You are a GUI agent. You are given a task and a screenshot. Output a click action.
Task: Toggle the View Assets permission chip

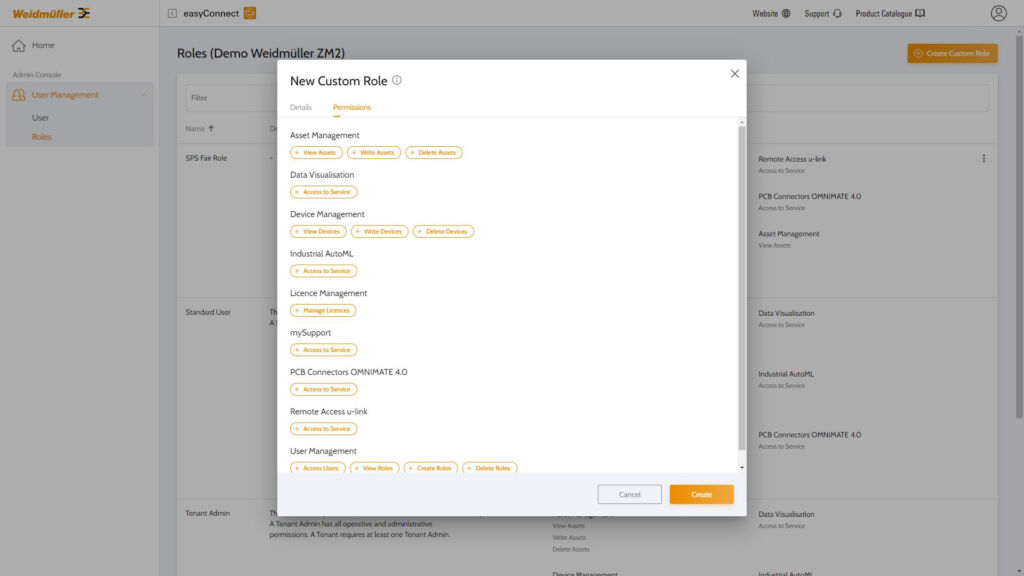pyautogui.click(x=316, y=152)
